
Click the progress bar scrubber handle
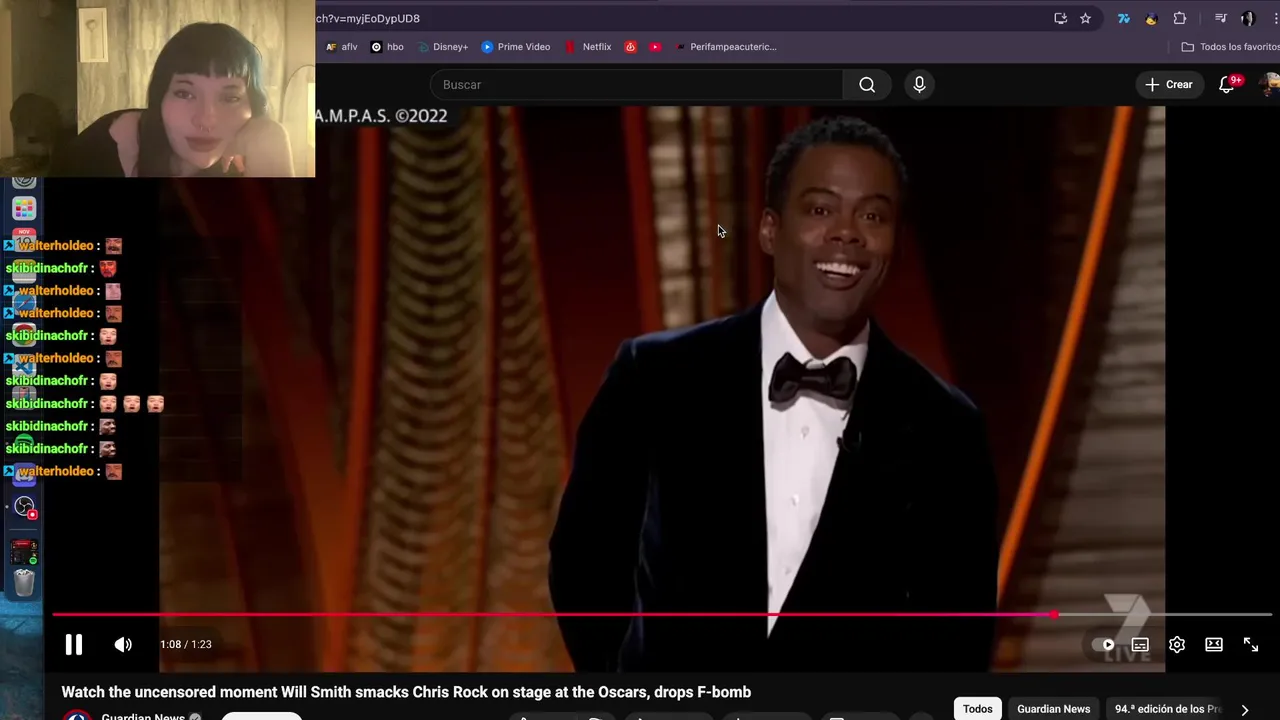pos(1055,614)
